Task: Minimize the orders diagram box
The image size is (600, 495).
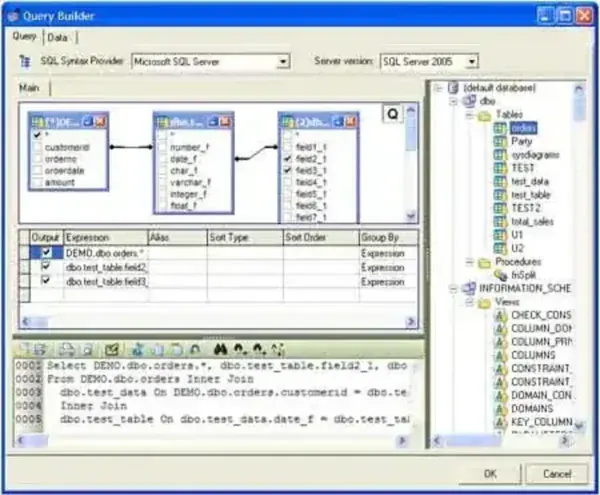Action: 88,122
